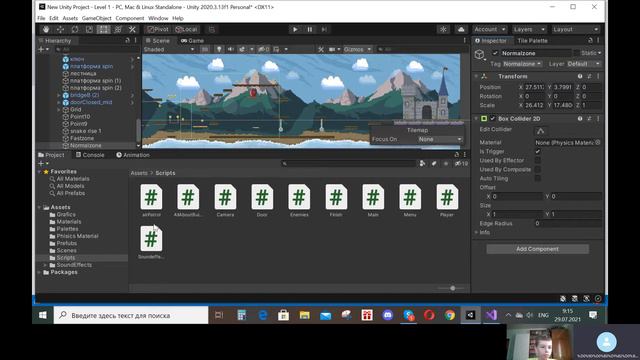Open cloud services icon
Image resolution: width=640 pixels, height=360 pixels.
click(461, 29)
